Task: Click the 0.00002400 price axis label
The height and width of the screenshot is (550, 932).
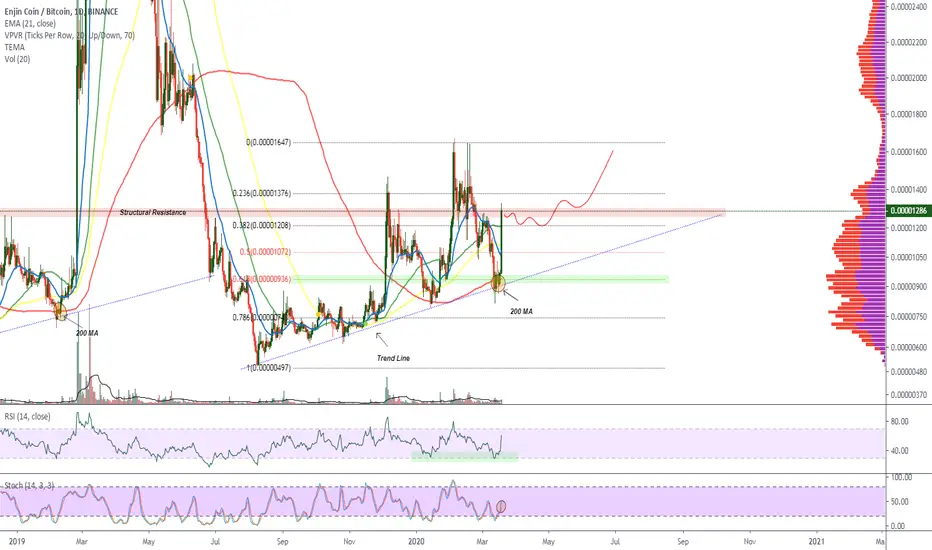Action: 909,7
